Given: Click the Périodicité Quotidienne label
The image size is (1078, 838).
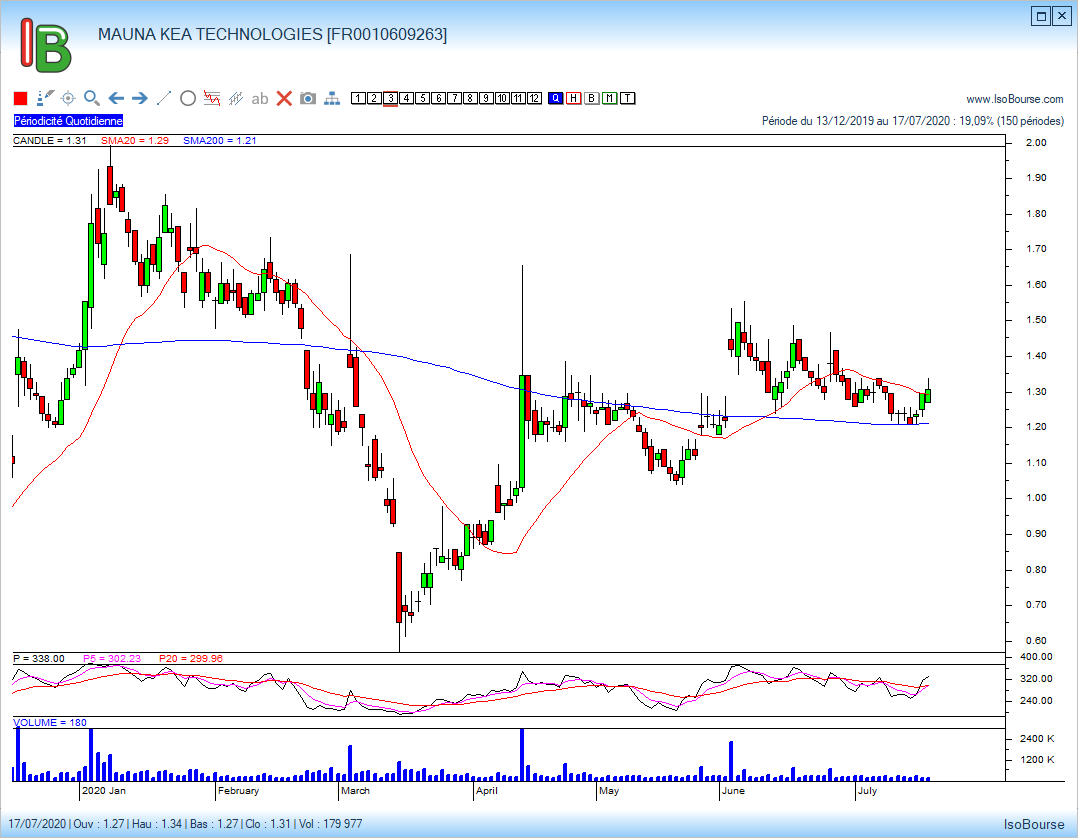Looking at the screenshot, I should [x=68, y=121].
